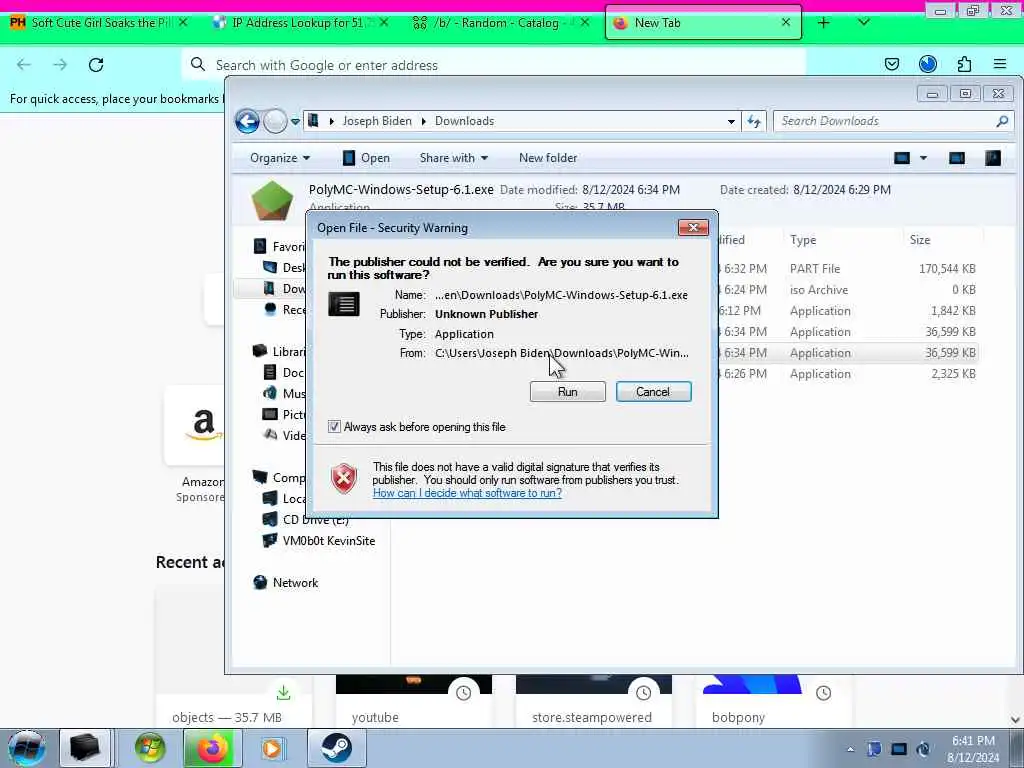Select the 2,325 KB Application row

click(x=847, y=374)
